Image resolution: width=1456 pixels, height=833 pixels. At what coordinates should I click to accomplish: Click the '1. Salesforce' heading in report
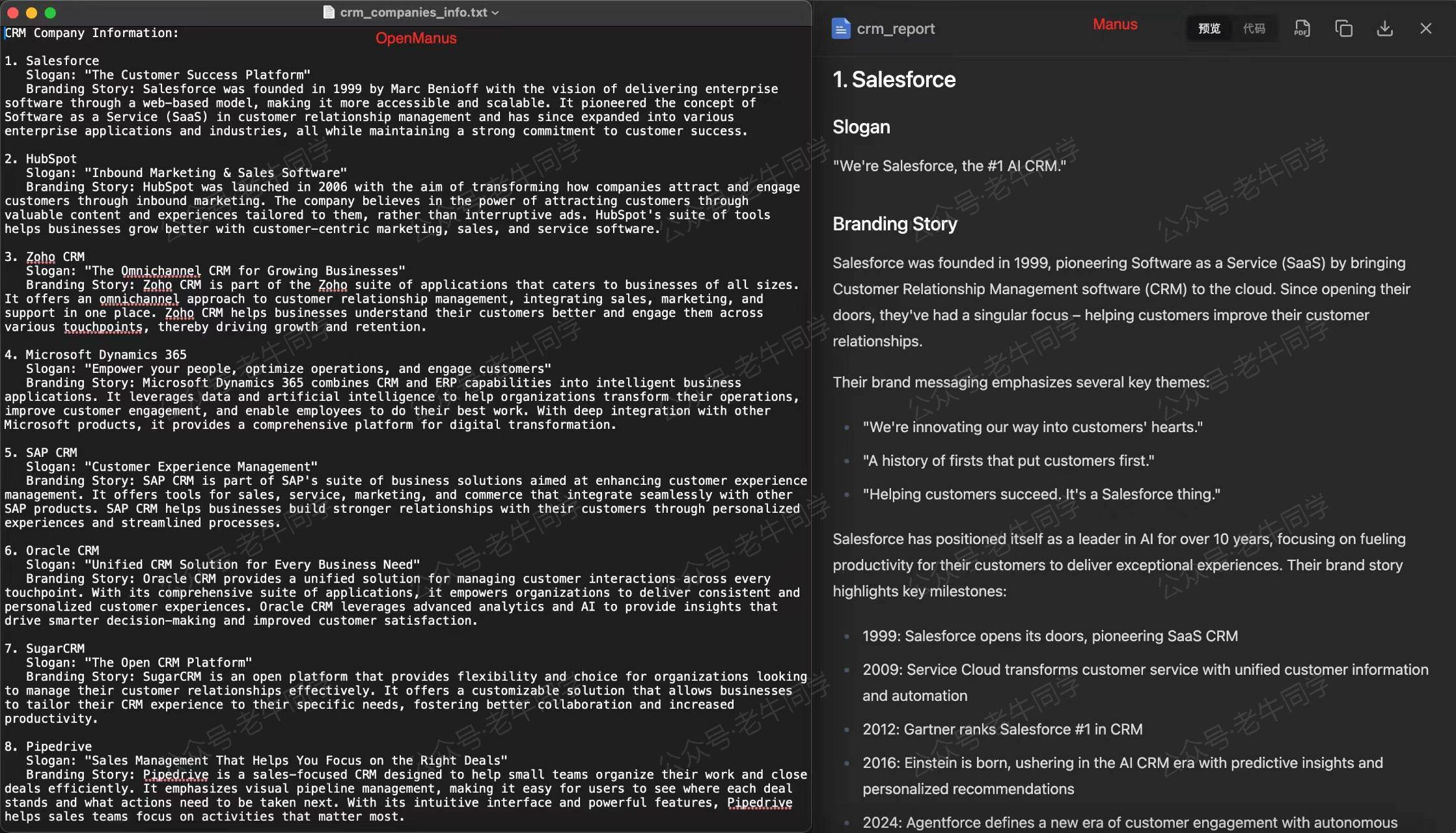(x=894, y=79)
